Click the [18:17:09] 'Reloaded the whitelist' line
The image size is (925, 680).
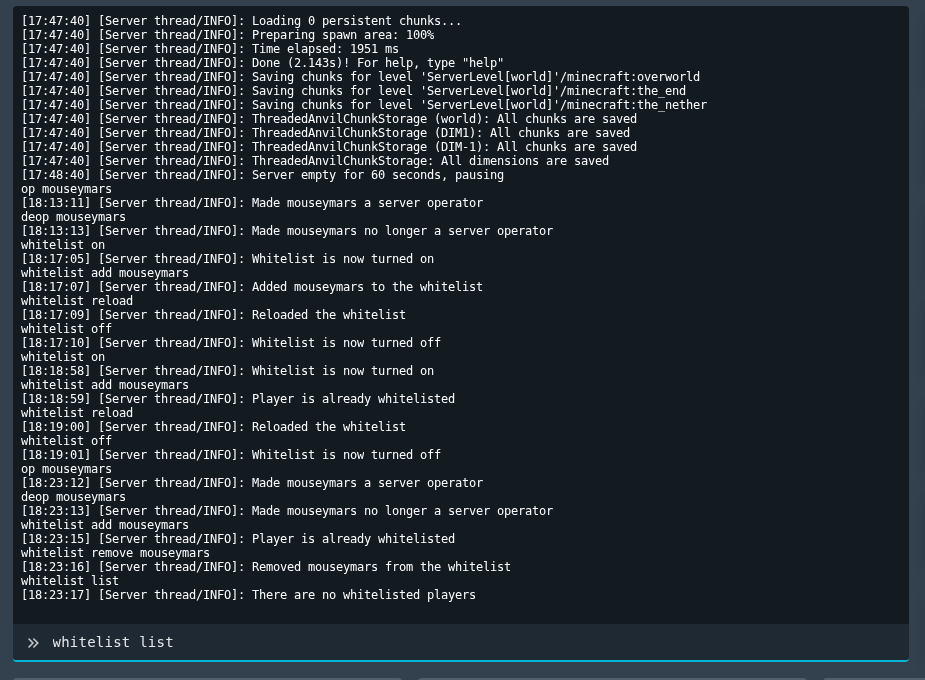click(x=214, y=315)
